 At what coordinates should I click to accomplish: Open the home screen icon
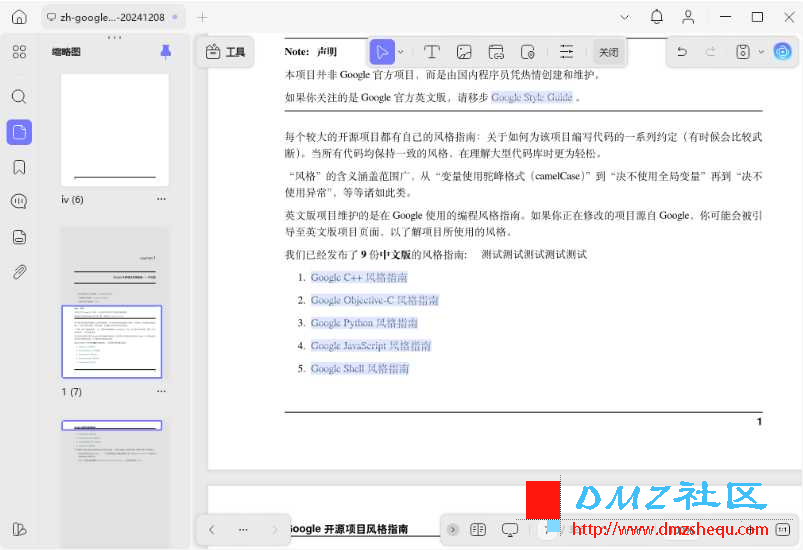click(x=19, y=17)
